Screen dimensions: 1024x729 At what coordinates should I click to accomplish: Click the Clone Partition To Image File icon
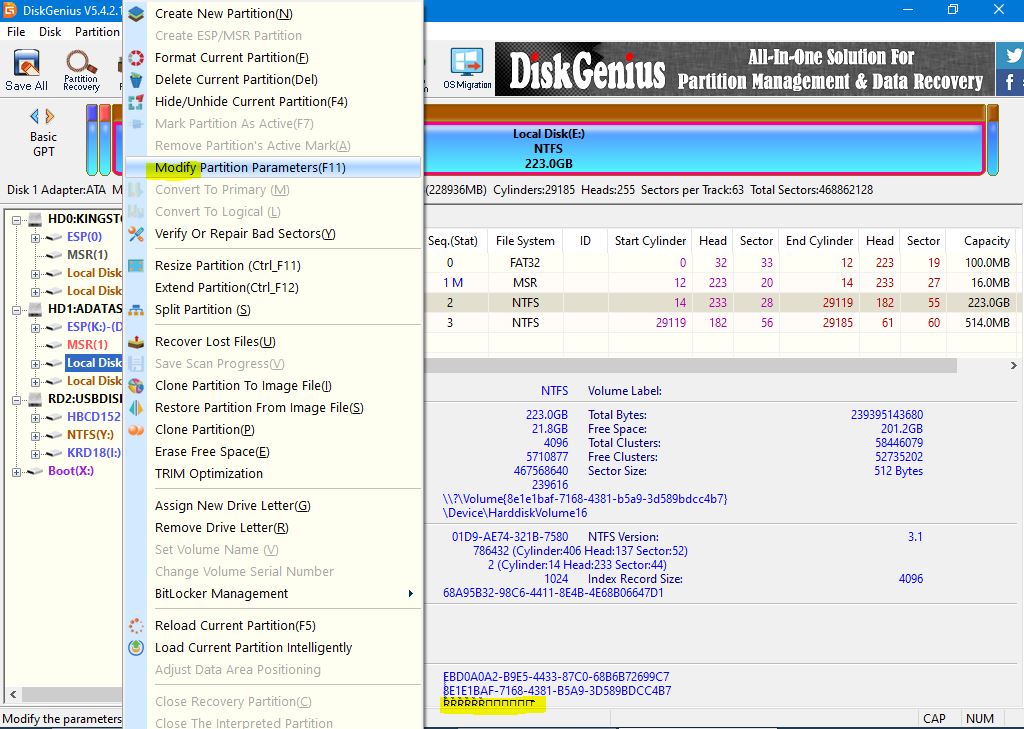(x=137, y=386)
